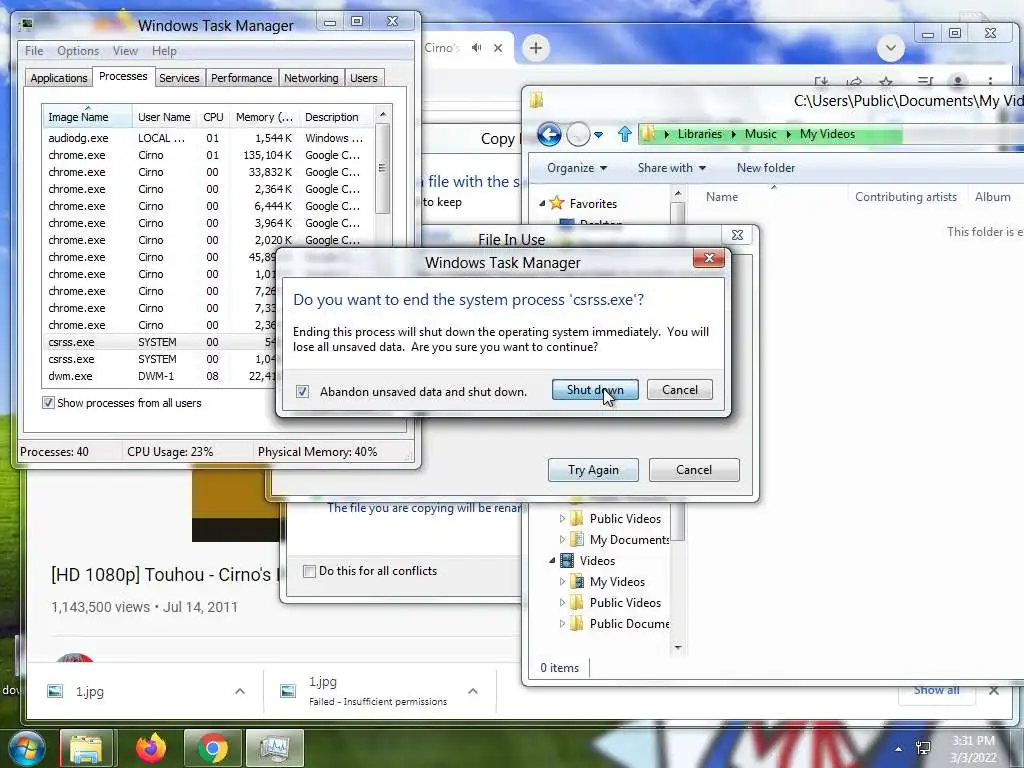Open Explorer recent locations dropdown arrow
This screenshot has height=768, width=1024.
click(x=598, y=135)
